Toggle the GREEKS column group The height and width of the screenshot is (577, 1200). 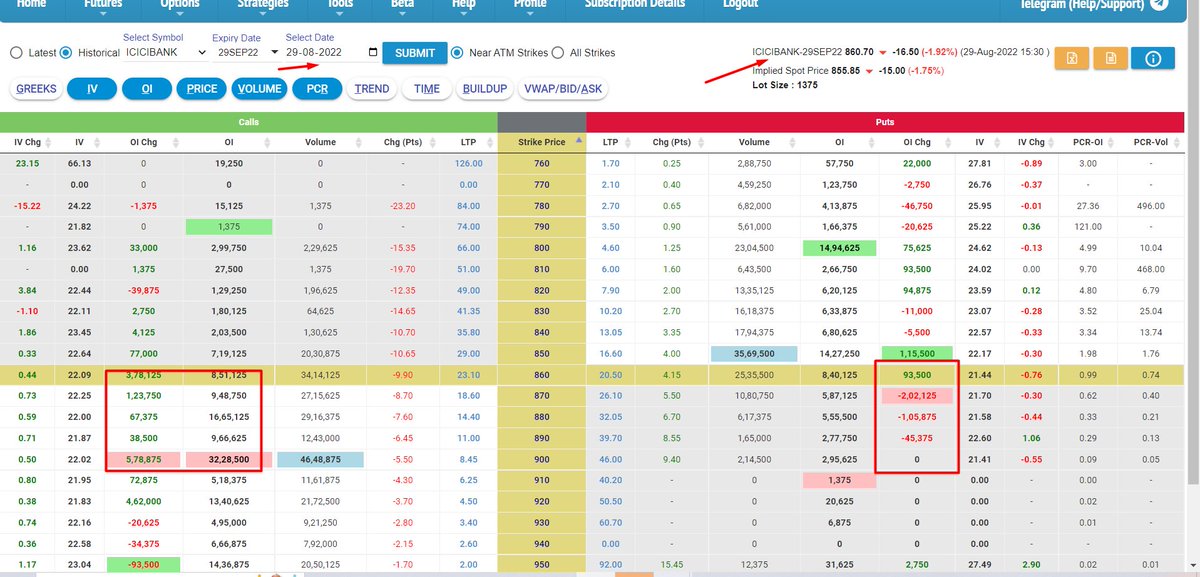(x=37, y=89)
